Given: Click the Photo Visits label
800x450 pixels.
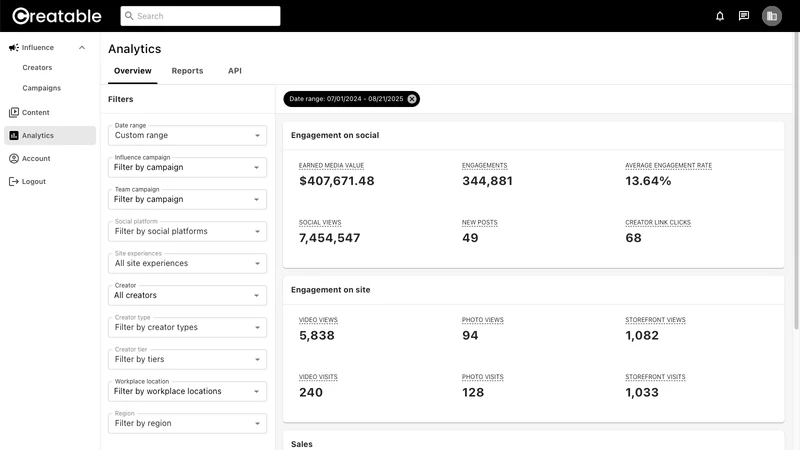Looking at the screenshot, I should tap(482, 377).
